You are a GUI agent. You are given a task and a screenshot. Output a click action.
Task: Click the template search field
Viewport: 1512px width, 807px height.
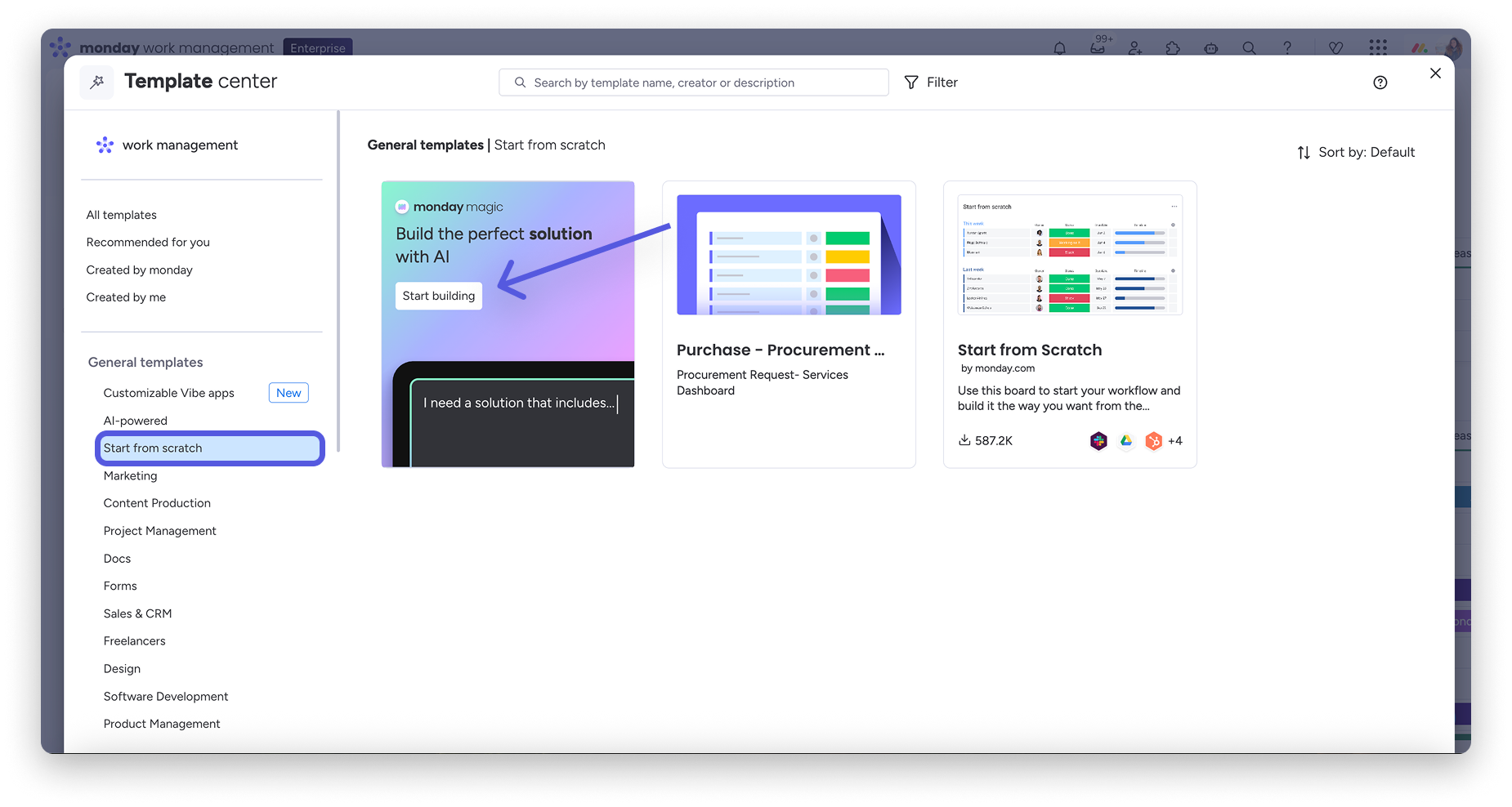[694, 82]
